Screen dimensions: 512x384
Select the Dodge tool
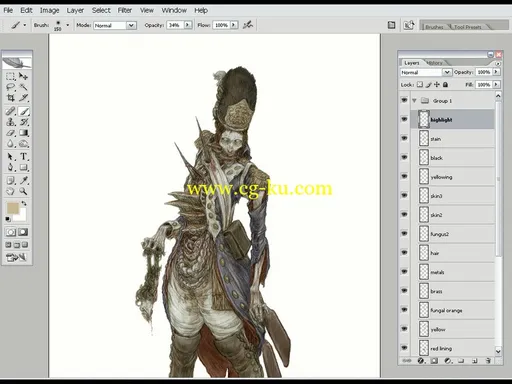(23, 144)
